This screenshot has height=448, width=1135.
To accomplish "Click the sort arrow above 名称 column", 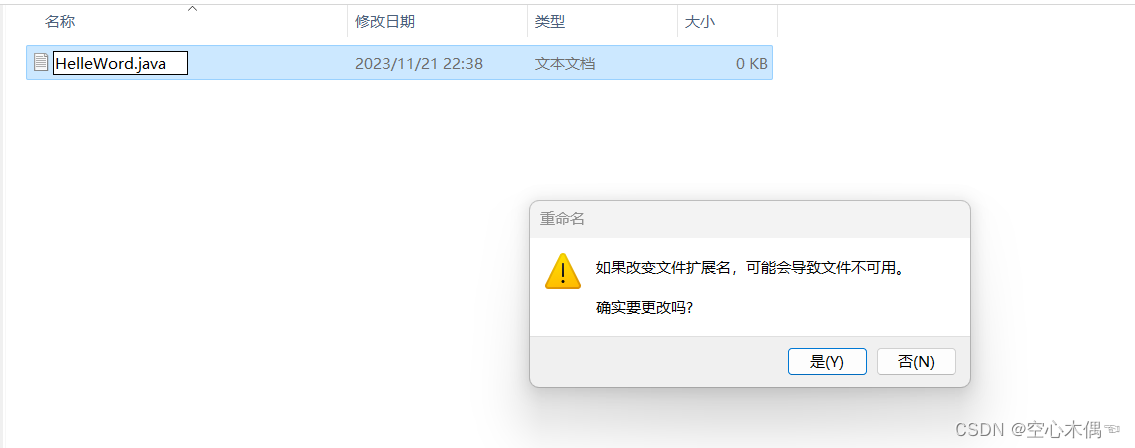I will point(192,9).
